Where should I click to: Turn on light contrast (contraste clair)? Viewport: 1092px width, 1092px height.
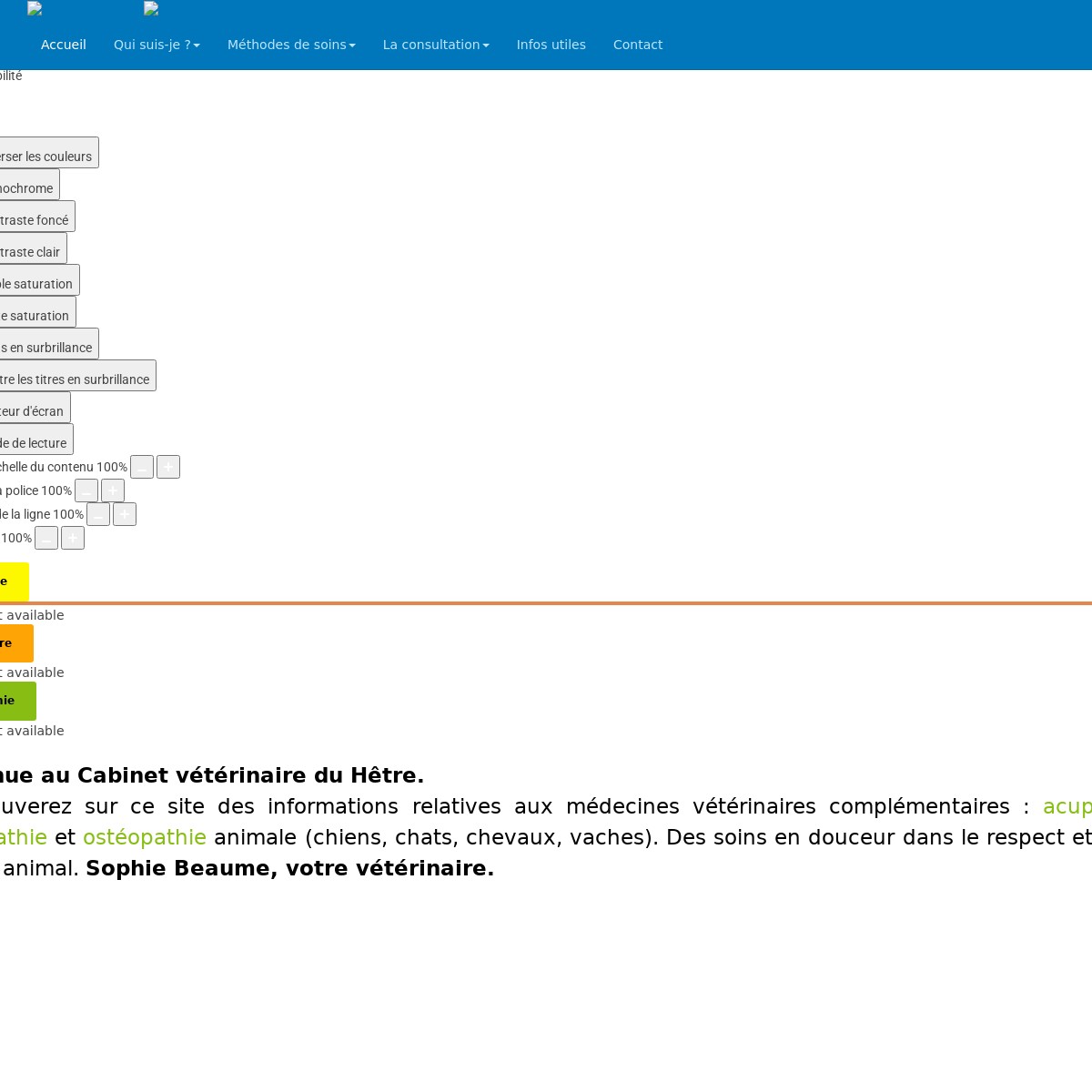pyautogui.click(x=32, y=248)
